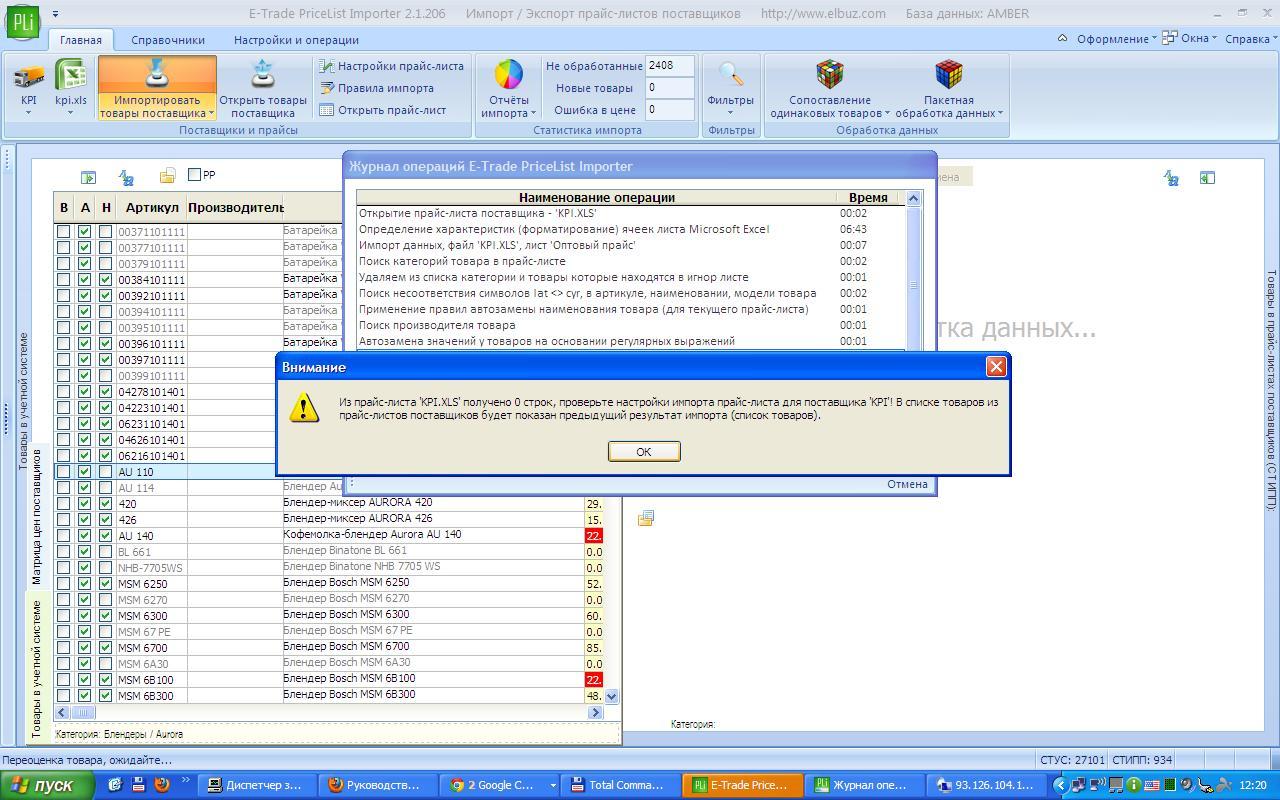This screenshot has width=1280, height=800.
Task: Expand the KPI supplier dropdown arrow
Action: (28, 113)
